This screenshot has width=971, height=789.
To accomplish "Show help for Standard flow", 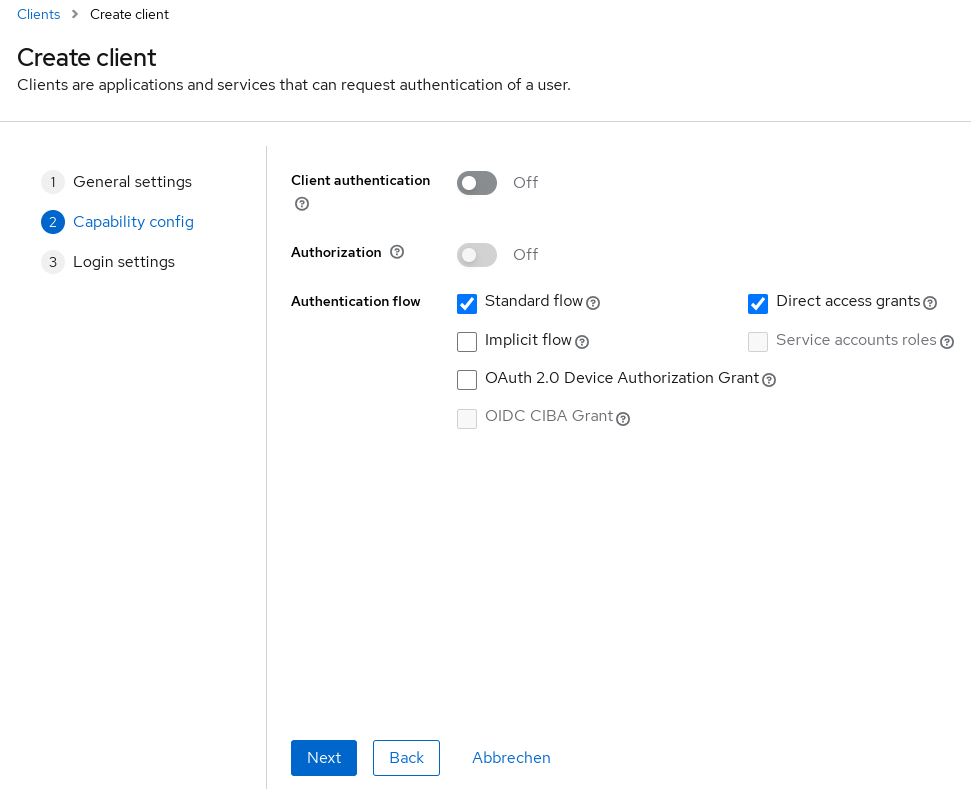I will pos(593,303).
